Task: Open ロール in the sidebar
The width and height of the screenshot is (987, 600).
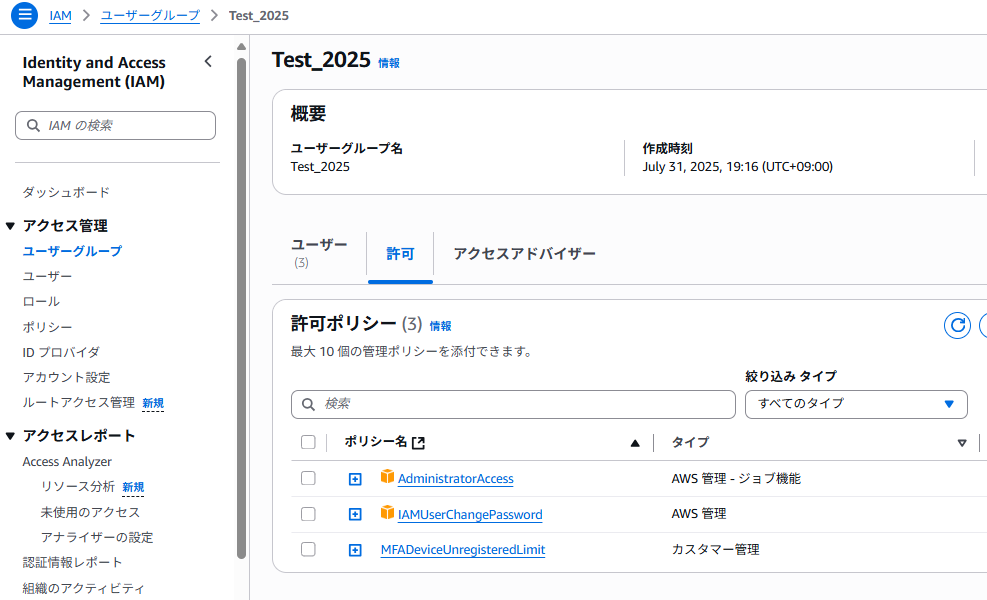Action: [x=41, y=302]
